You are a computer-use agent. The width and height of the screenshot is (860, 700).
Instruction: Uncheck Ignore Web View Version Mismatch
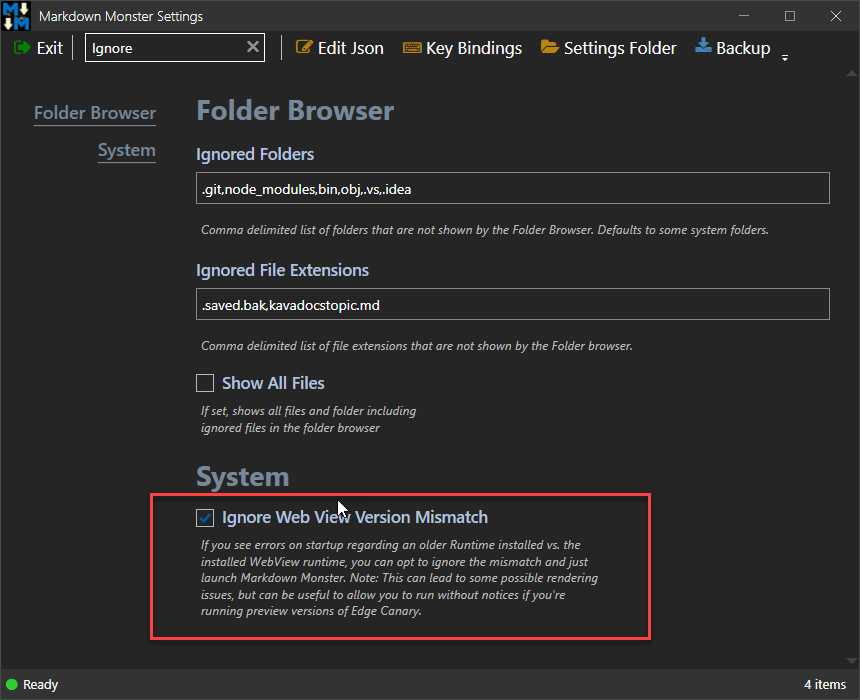tap(205, 518)
